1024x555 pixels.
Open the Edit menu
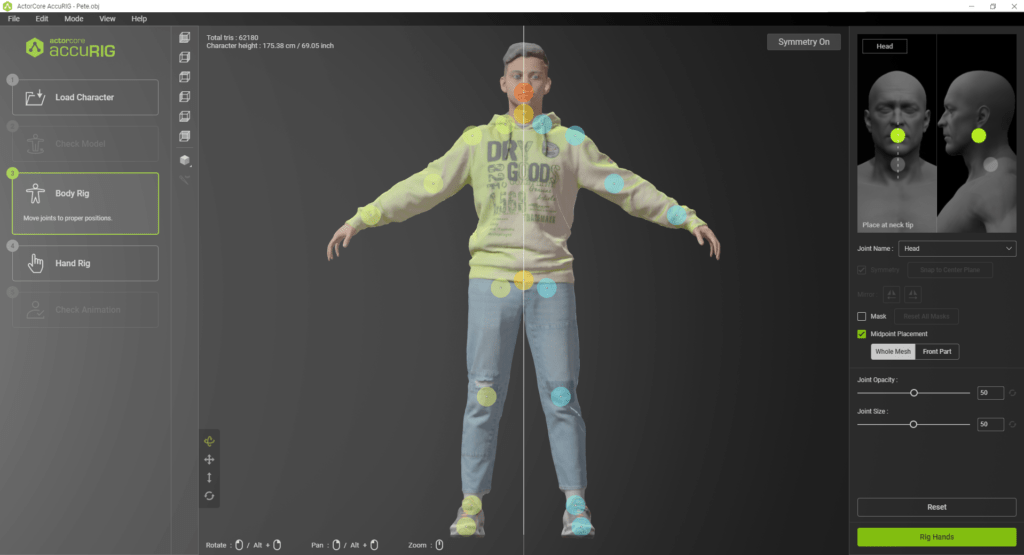pyautogui.click(x=42, y=18)
